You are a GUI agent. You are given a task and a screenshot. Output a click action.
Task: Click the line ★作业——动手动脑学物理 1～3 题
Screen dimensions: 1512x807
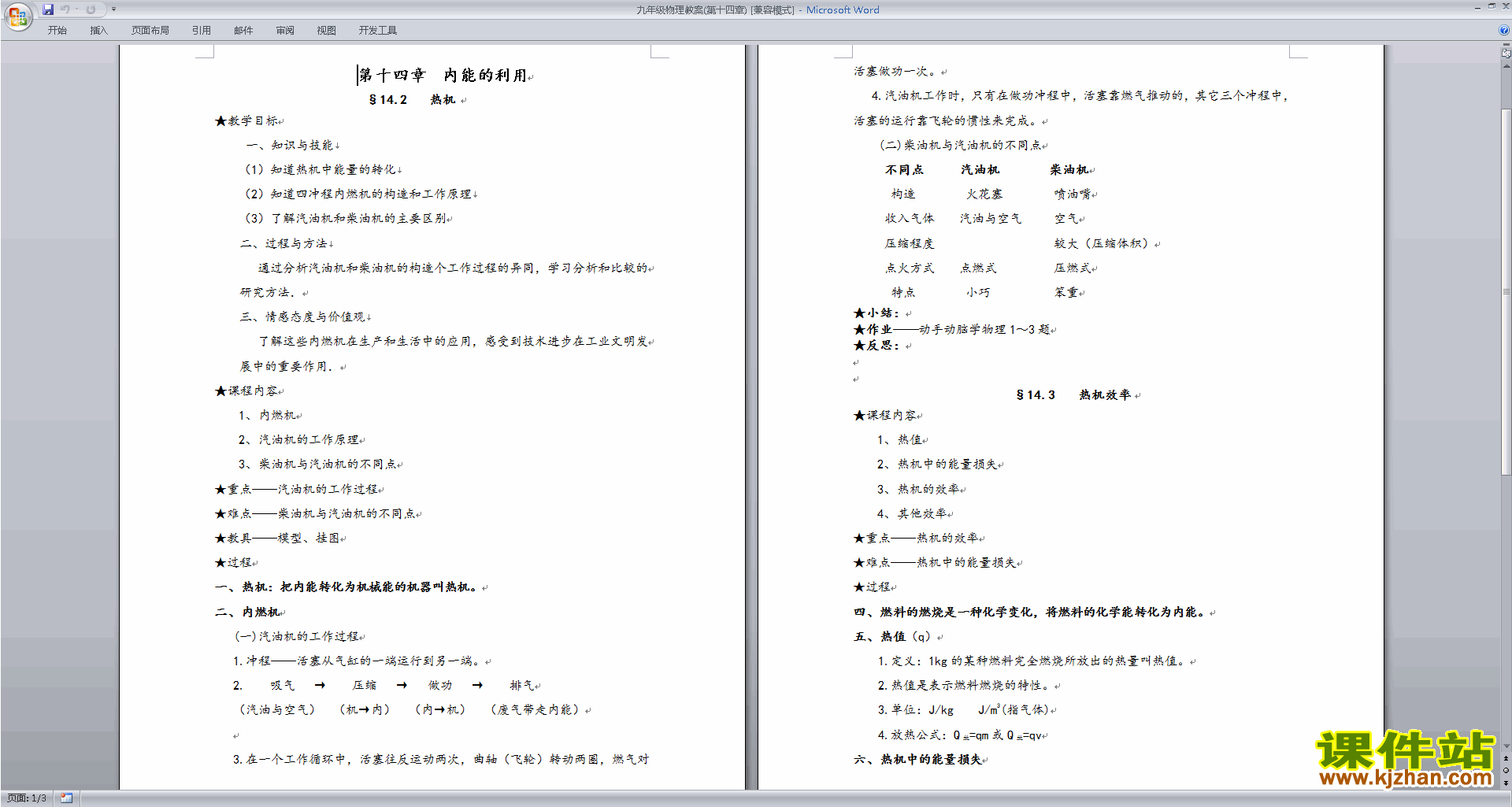(952, 329)
